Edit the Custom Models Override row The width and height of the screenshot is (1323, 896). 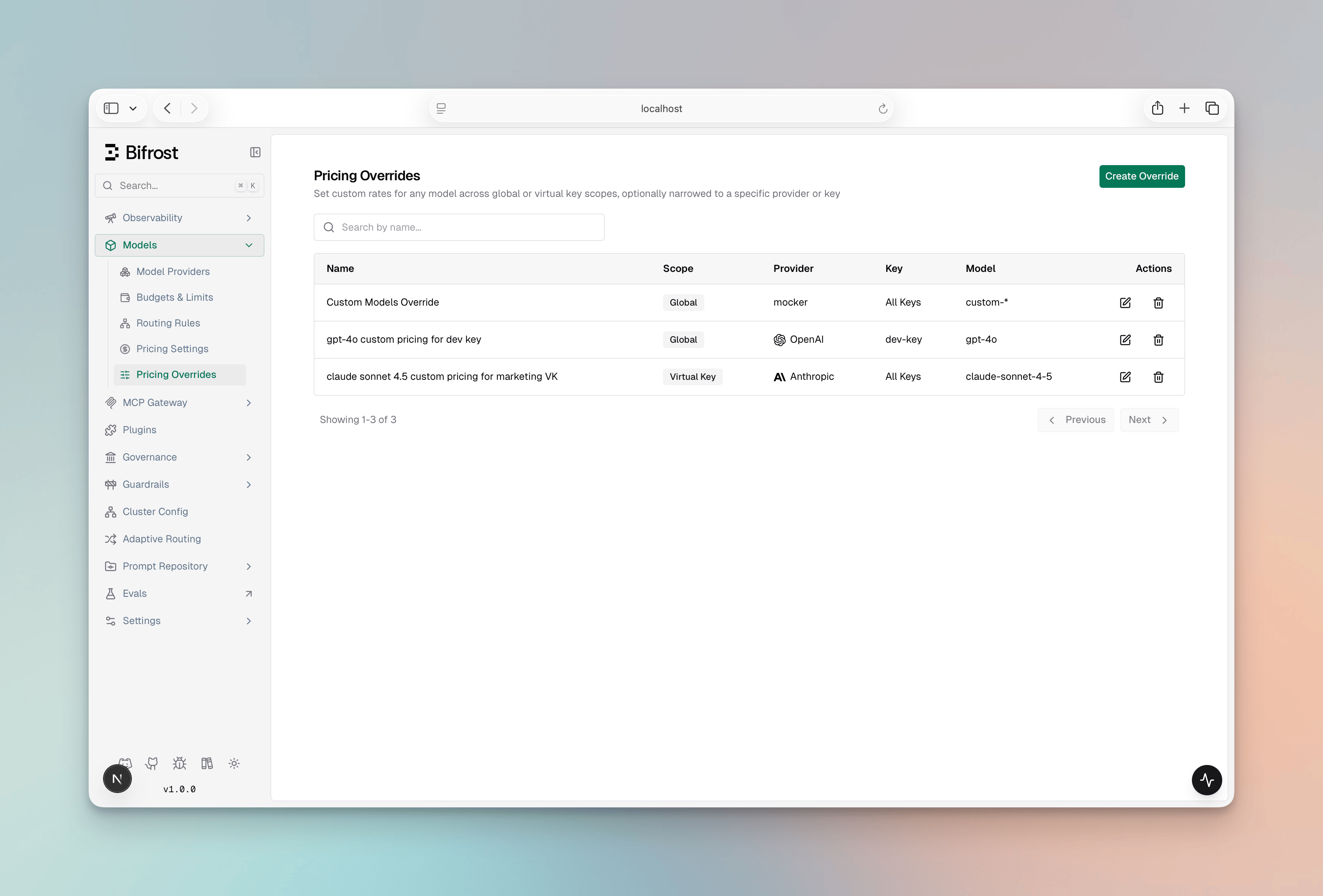[x=1125, y=303]
